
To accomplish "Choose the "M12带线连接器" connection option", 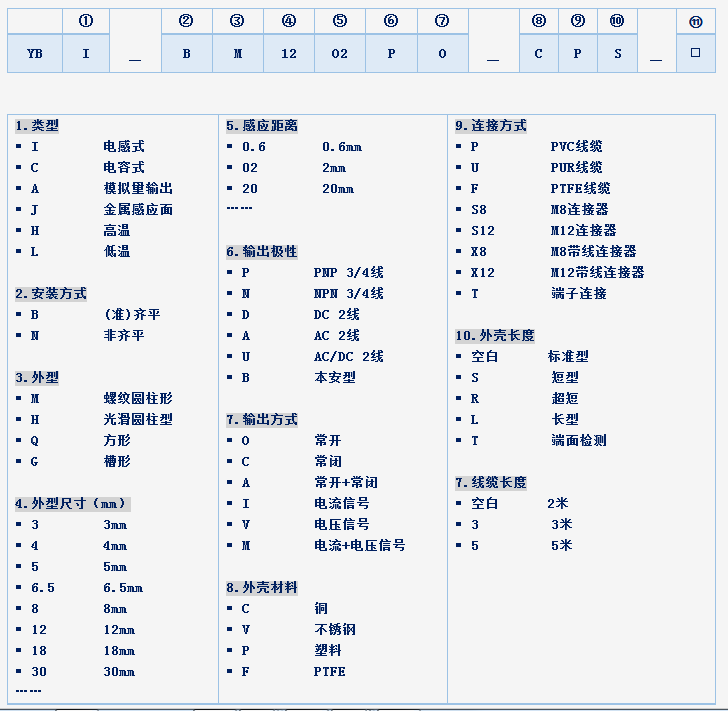I will click(597, 273).
